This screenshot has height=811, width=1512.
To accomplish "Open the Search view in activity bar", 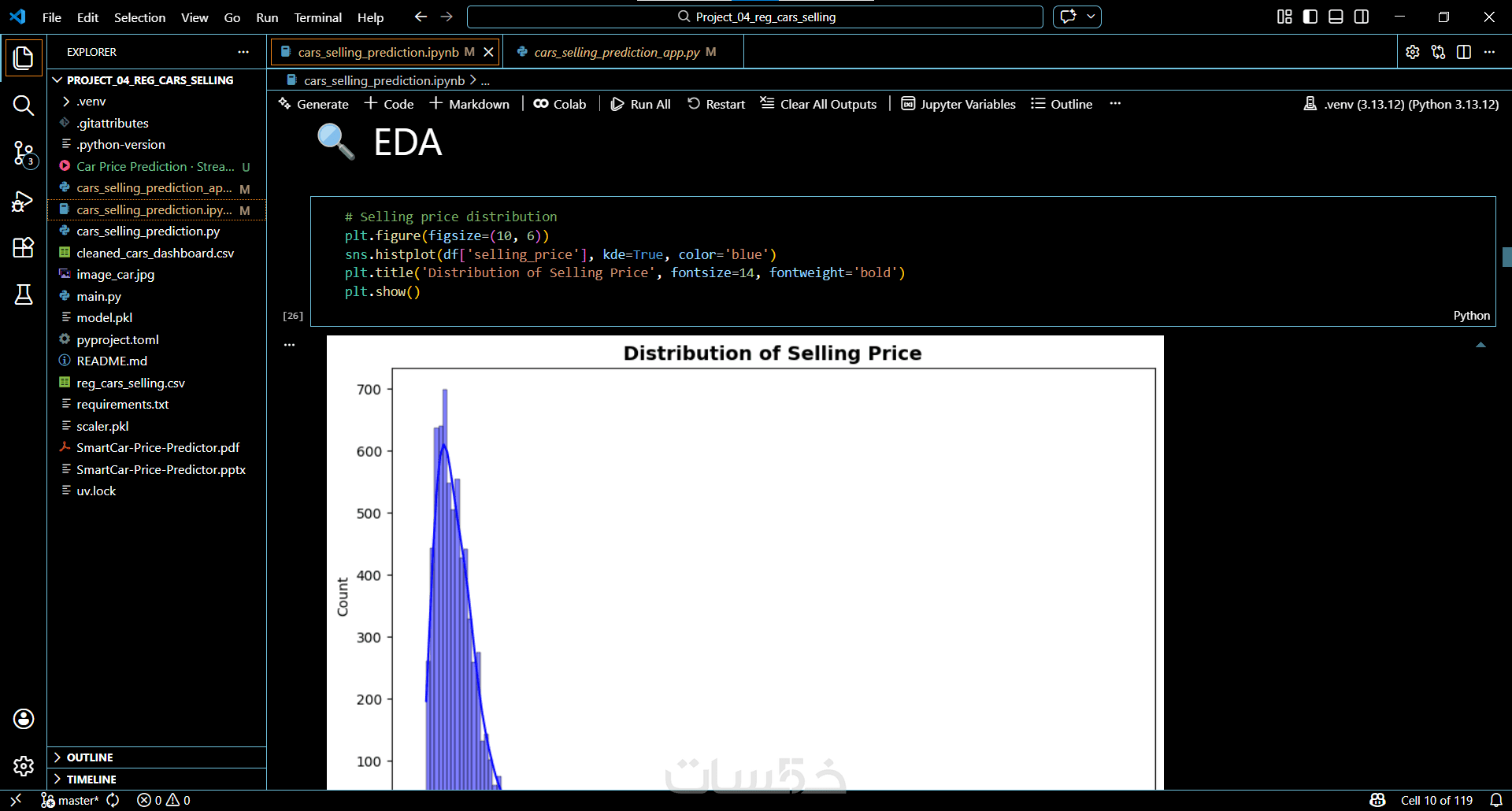I will coord(24,106).
